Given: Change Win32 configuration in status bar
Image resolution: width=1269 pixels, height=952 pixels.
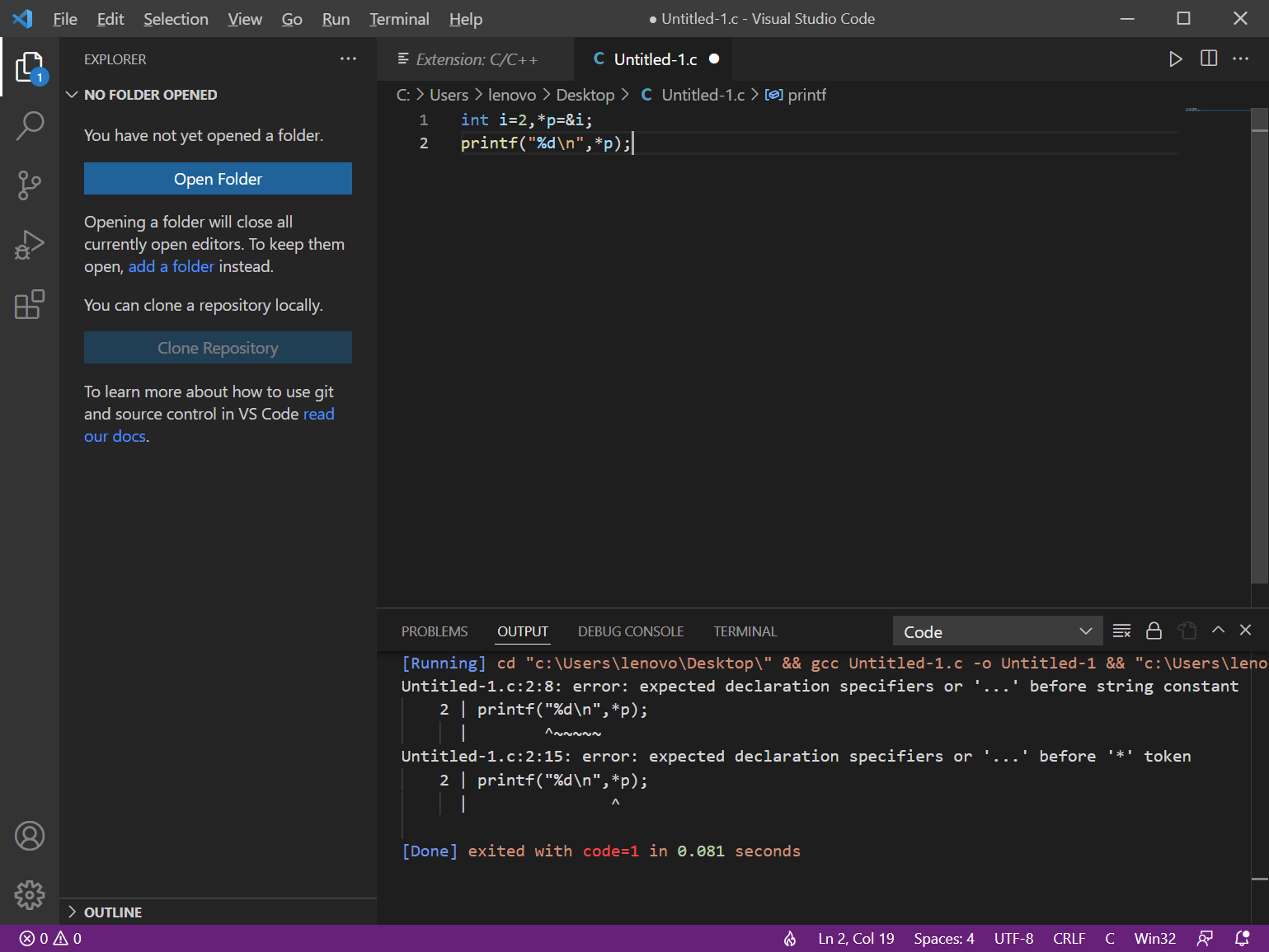Looking at the screenshot, I should tap(1154, 939).
